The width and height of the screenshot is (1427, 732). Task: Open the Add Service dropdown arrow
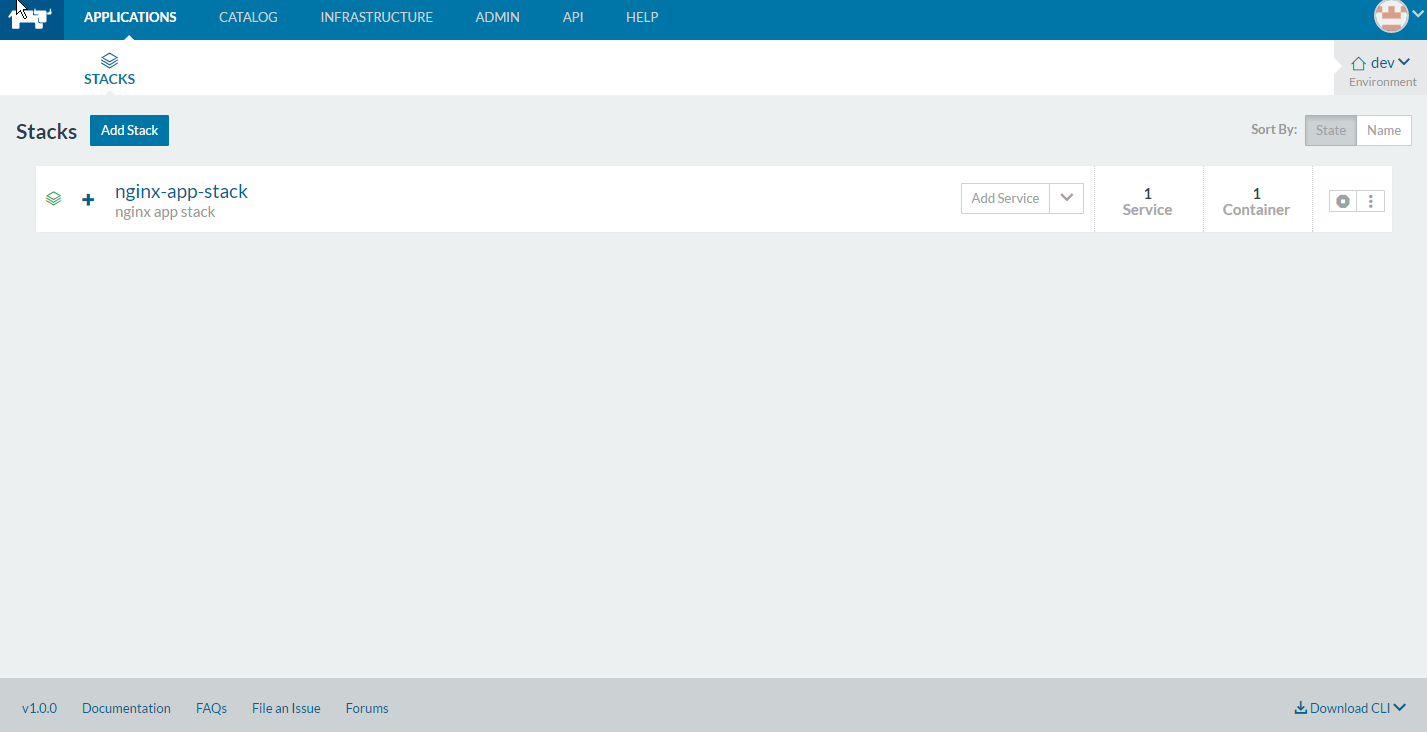(x=1067, y=198)
